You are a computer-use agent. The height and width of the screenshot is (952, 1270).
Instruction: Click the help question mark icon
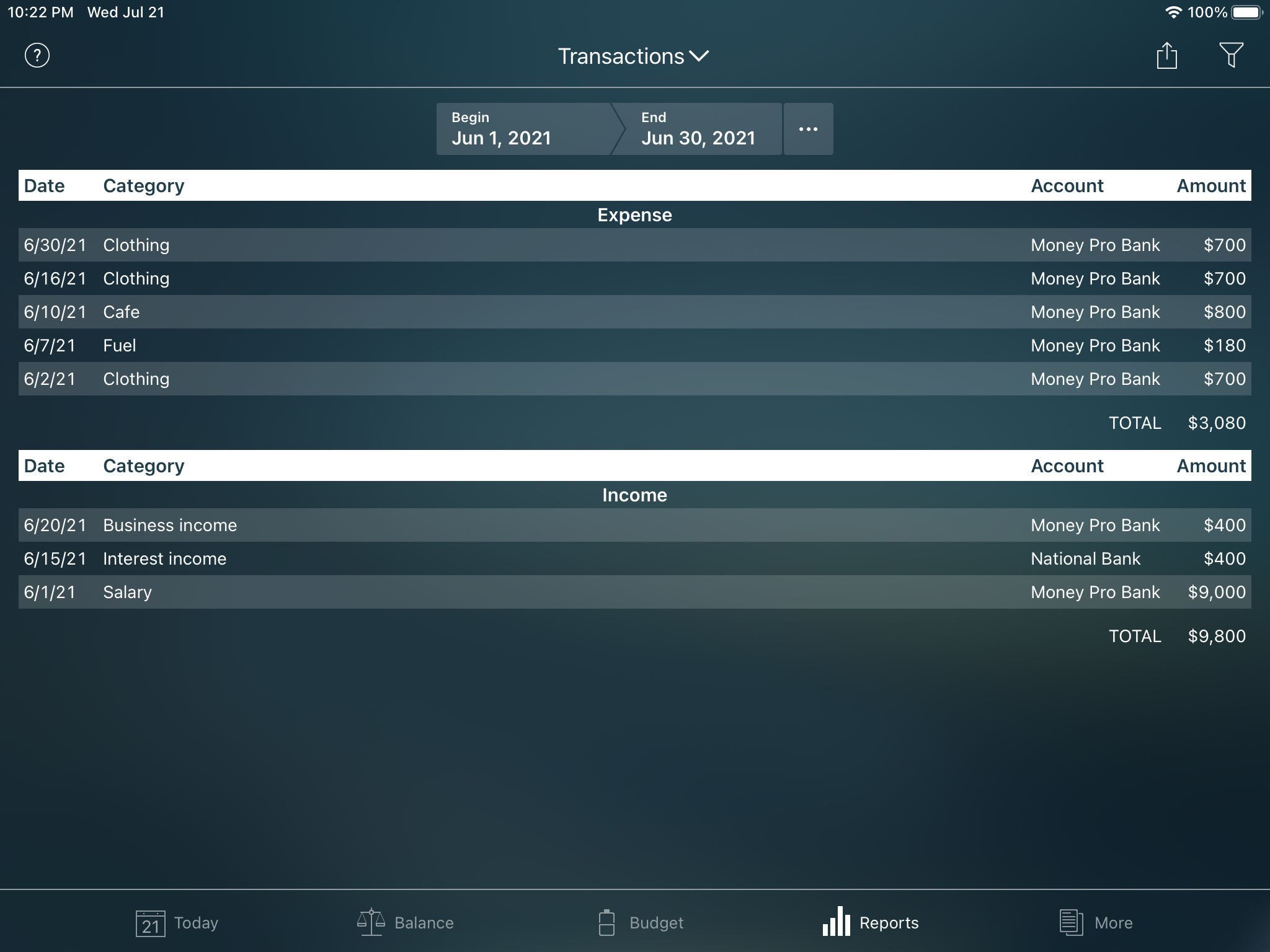click(38, 55)
